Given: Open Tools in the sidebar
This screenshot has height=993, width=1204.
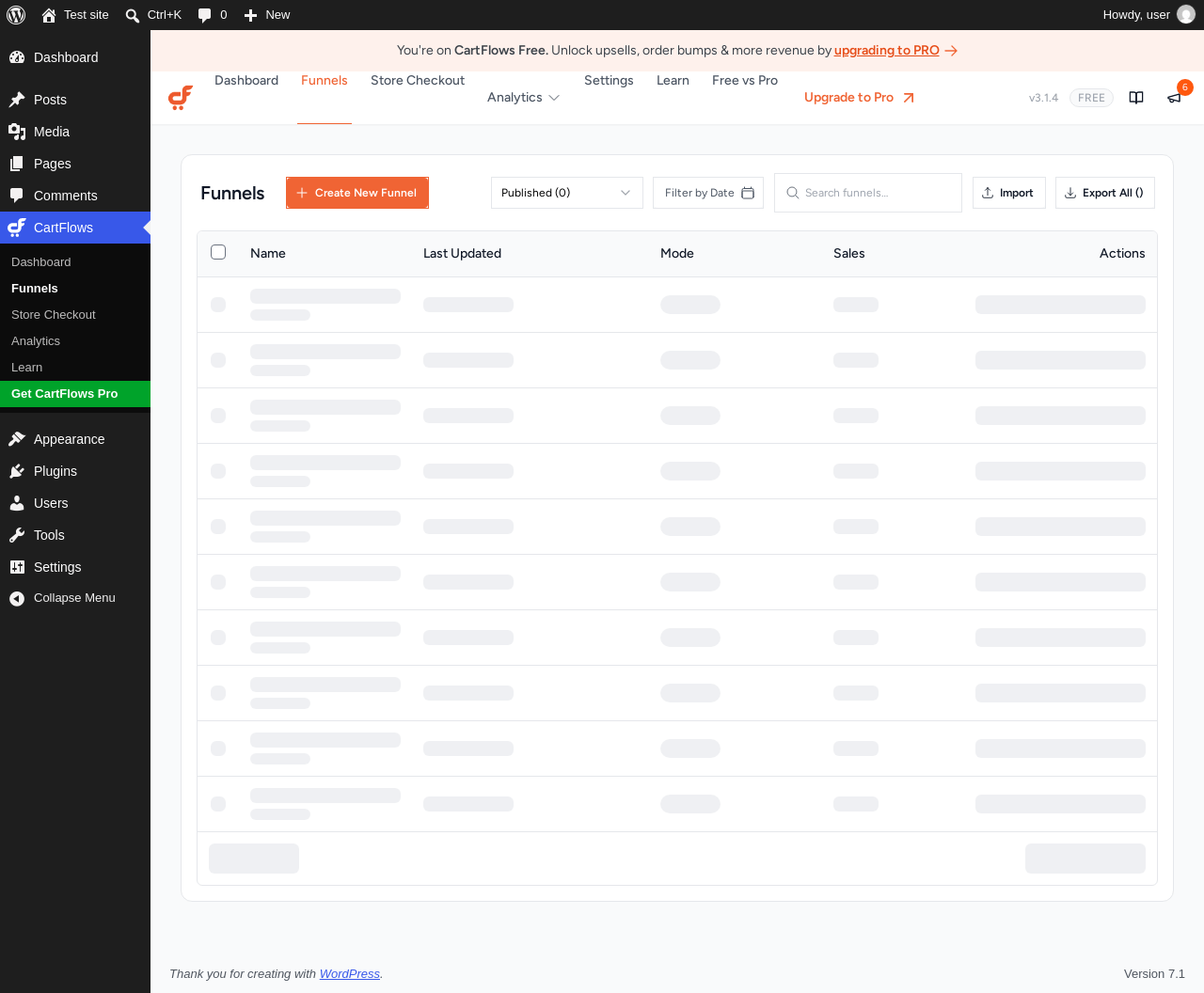Looking at the screenshot, I should point(75,535).
